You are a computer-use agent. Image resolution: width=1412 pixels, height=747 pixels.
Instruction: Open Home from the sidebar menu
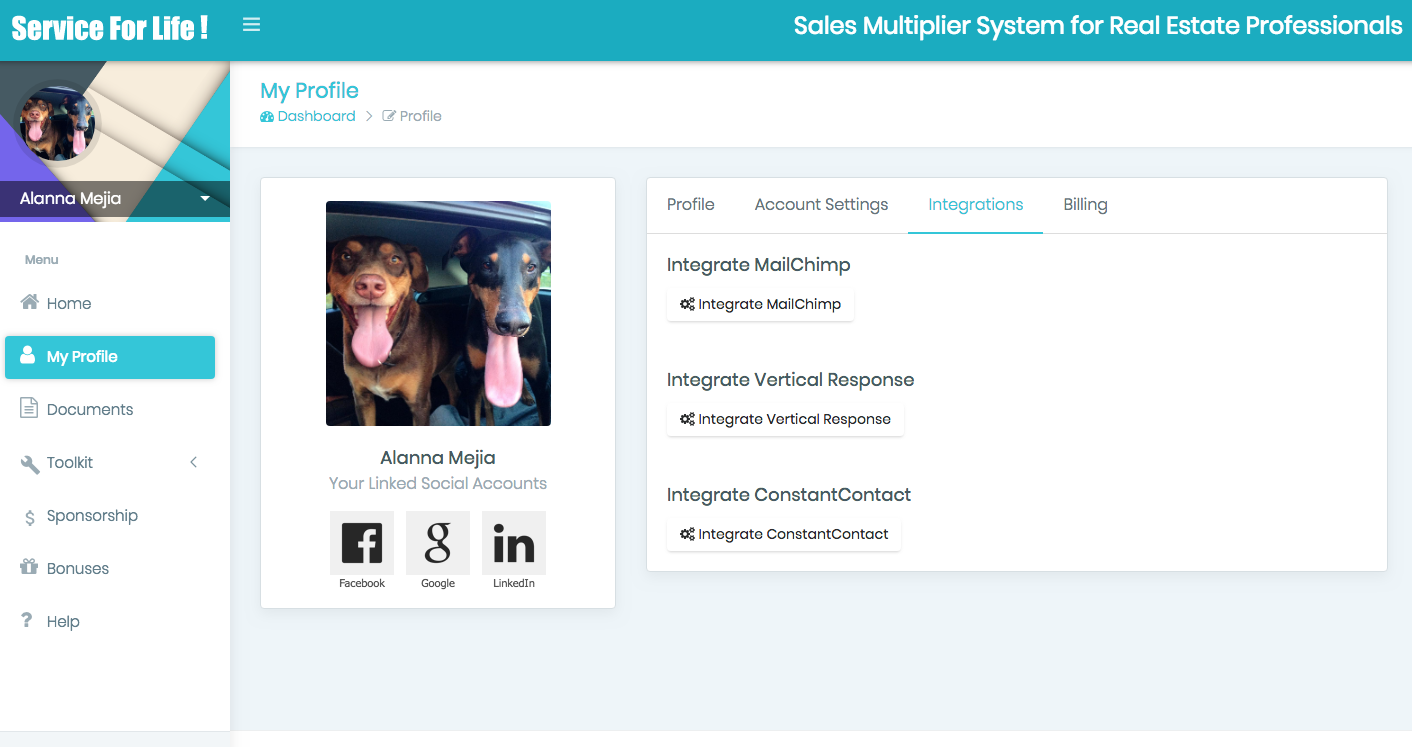(69, 303)
